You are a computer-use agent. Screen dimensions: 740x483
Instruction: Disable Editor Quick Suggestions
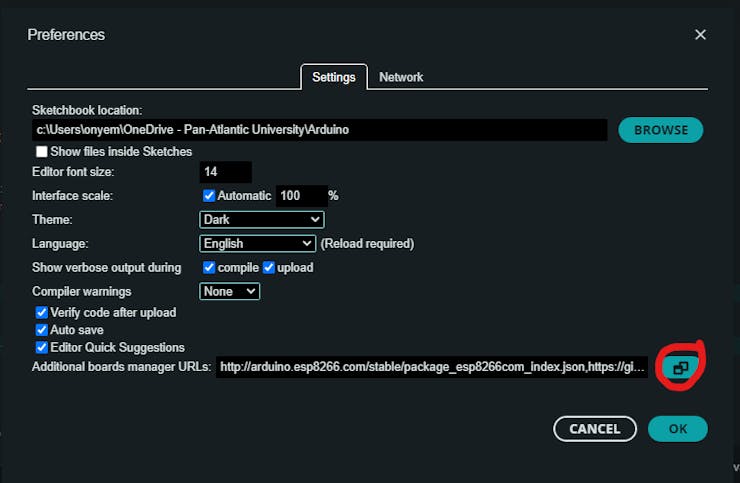42,347
